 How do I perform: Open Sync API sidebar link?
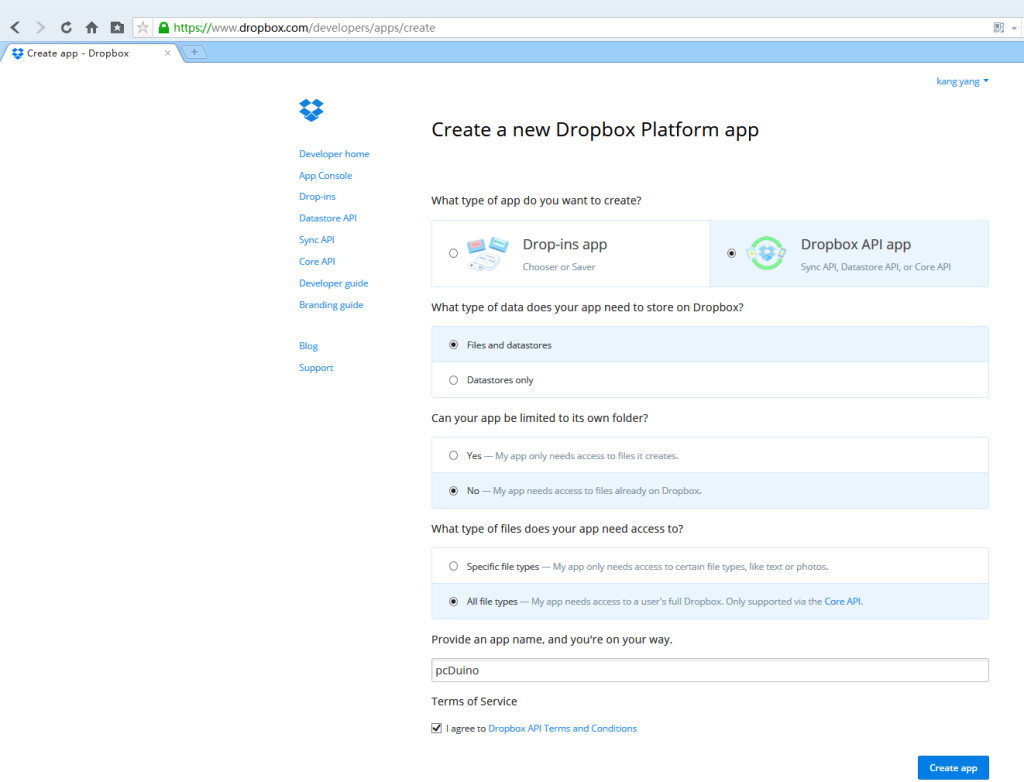(317, 240)
